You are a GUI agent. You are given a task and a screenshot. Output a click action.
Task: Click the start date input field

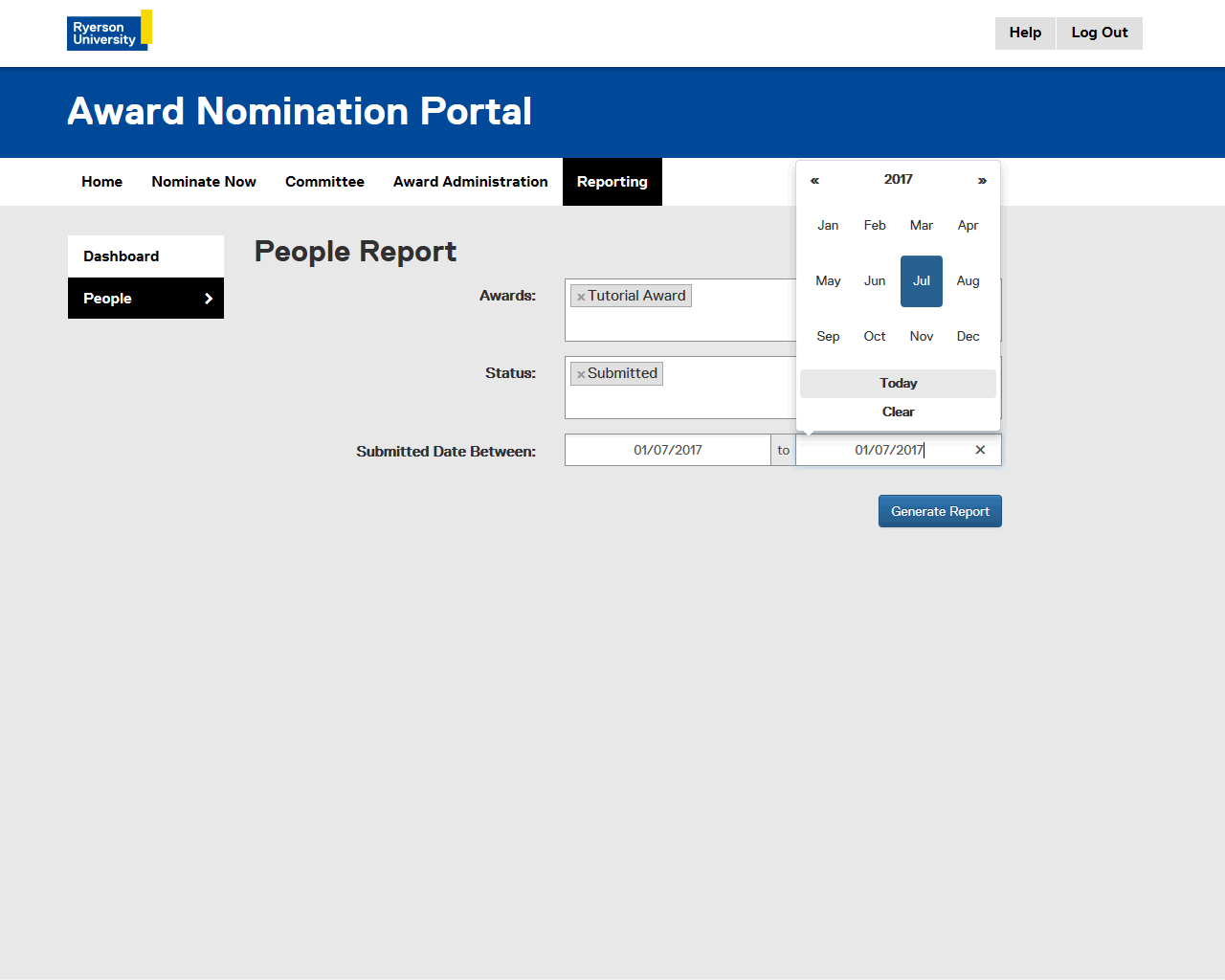pyautogui.click(x=667, y=450)
